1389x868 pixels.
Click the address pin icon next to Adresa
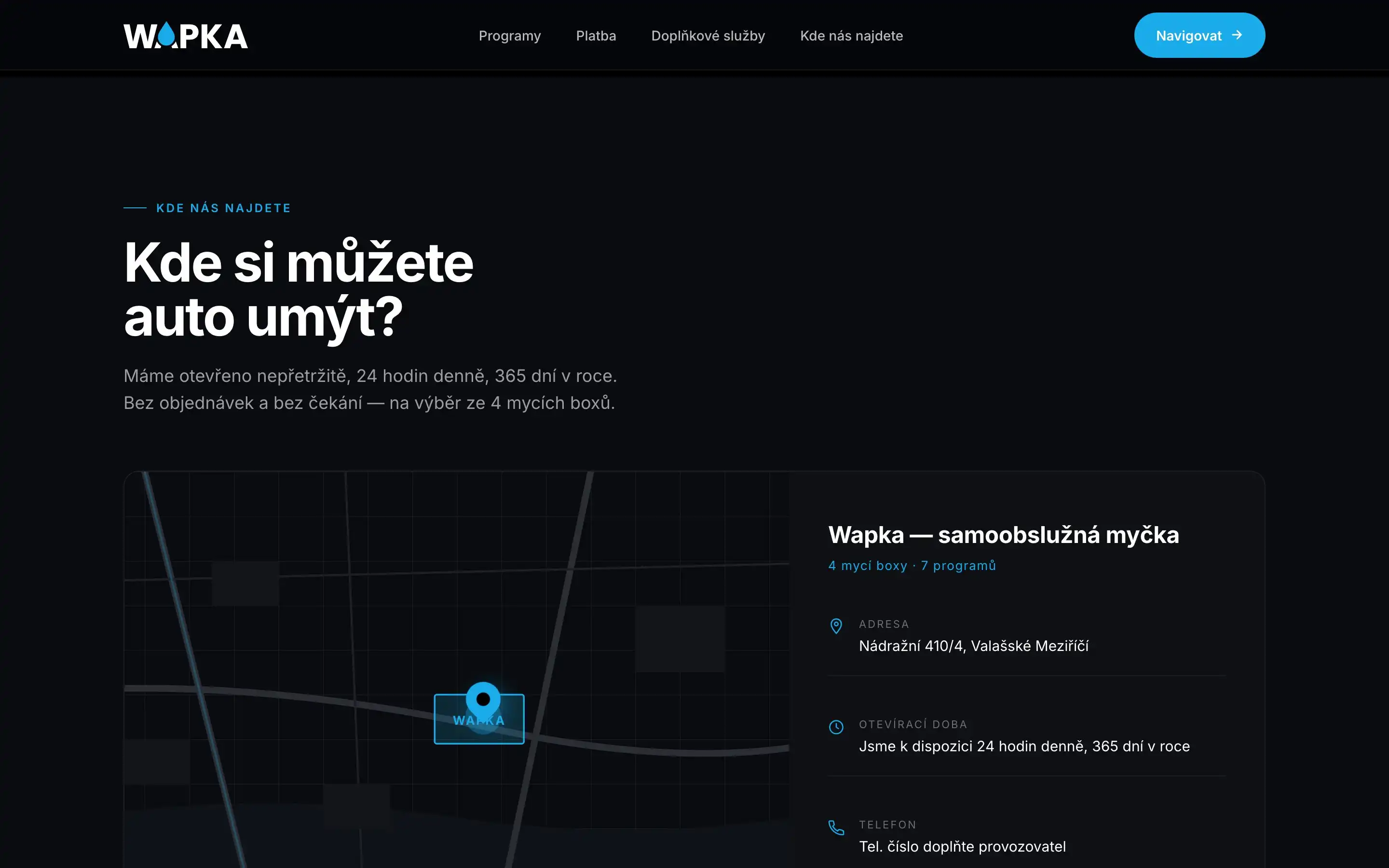(836, 626)
